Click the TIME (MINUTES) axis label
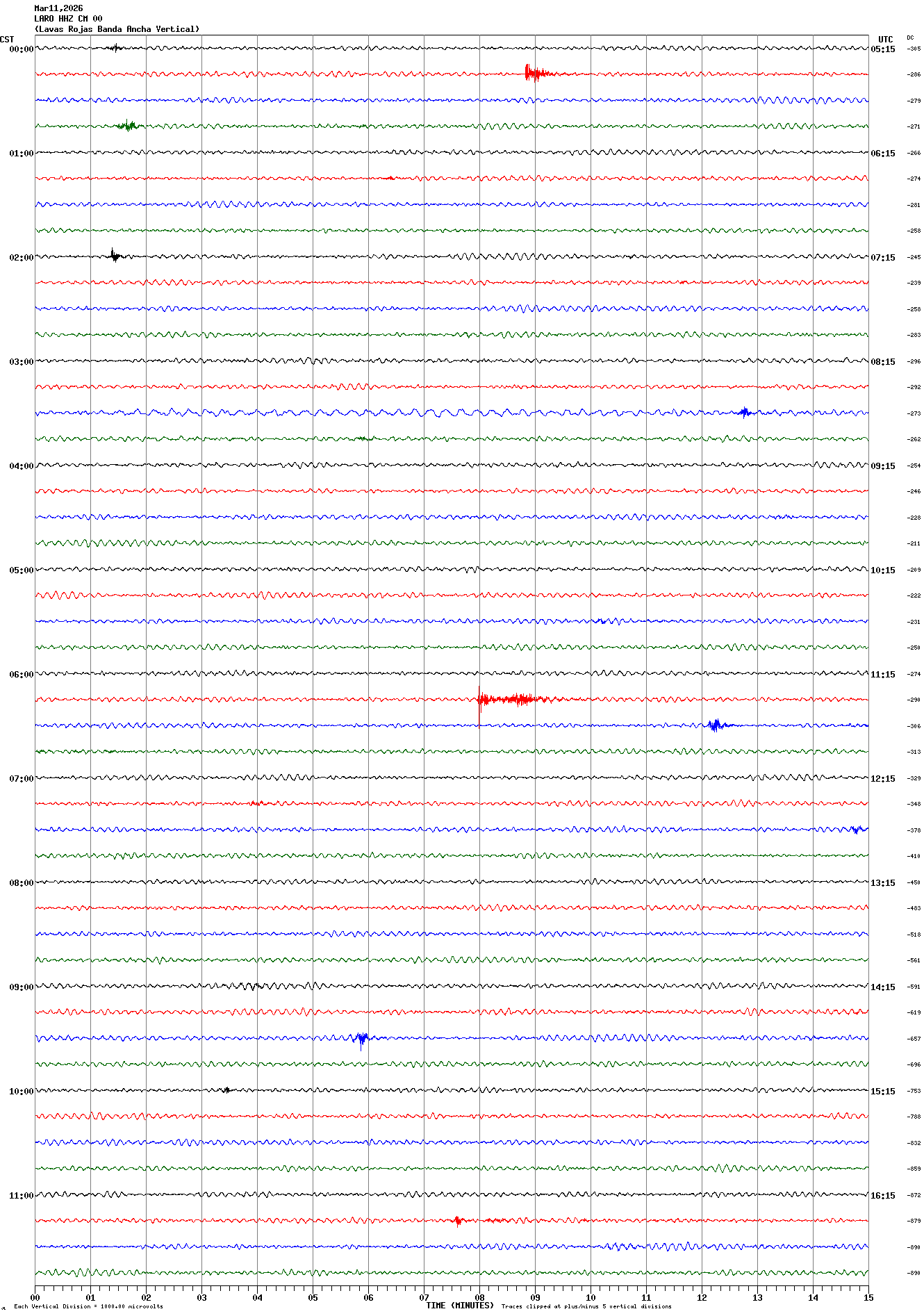Screen dimensions: 924x1316 point(459,1306)
